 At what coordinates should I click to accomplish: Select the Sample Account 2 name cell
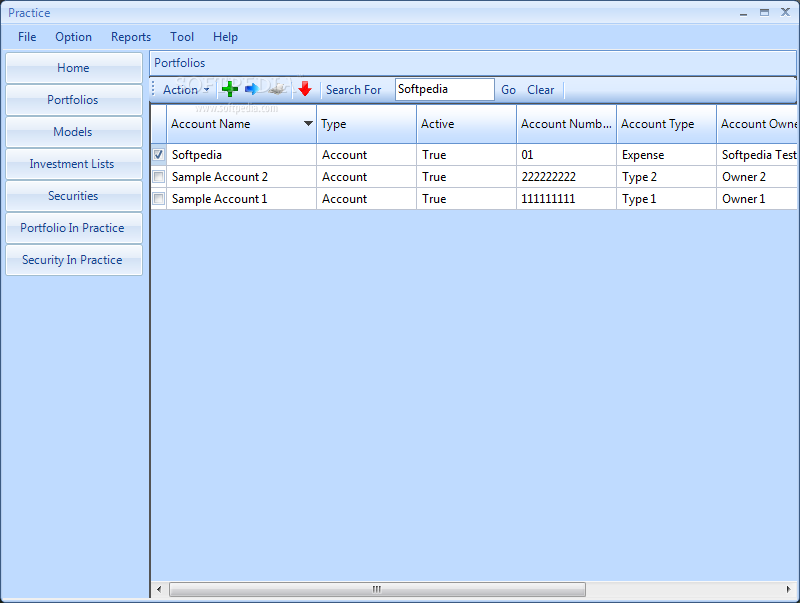241,177
